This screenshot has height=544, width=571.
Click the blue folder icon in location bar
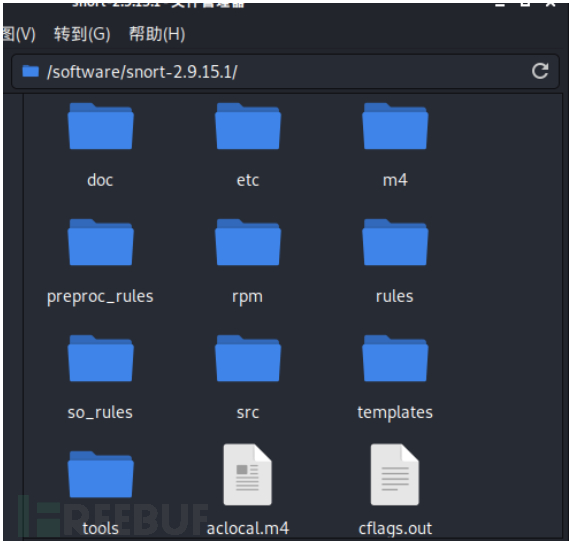tap(30, 71)
